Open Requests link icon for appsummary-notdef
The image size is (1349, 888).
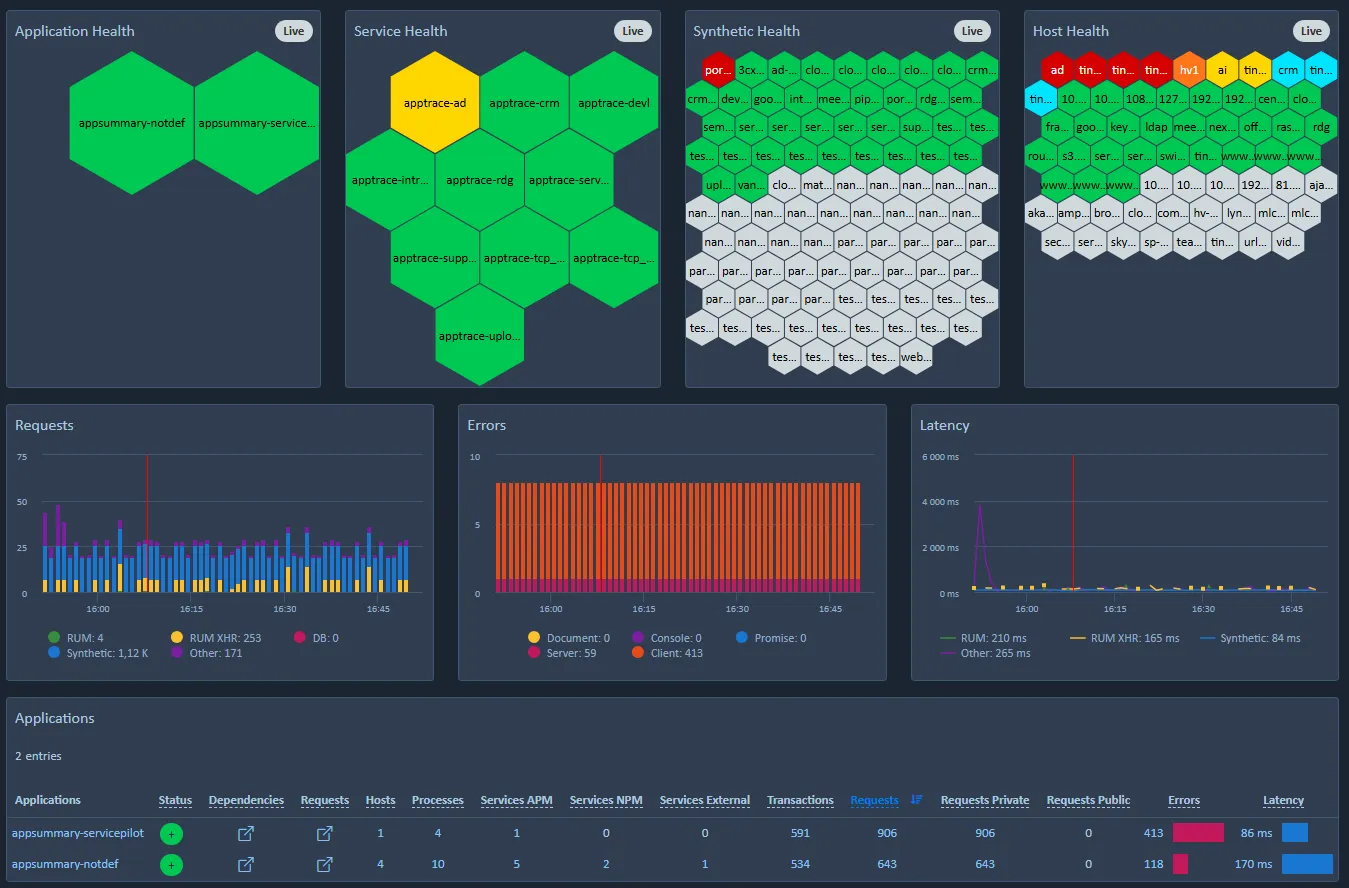(324, 864)
